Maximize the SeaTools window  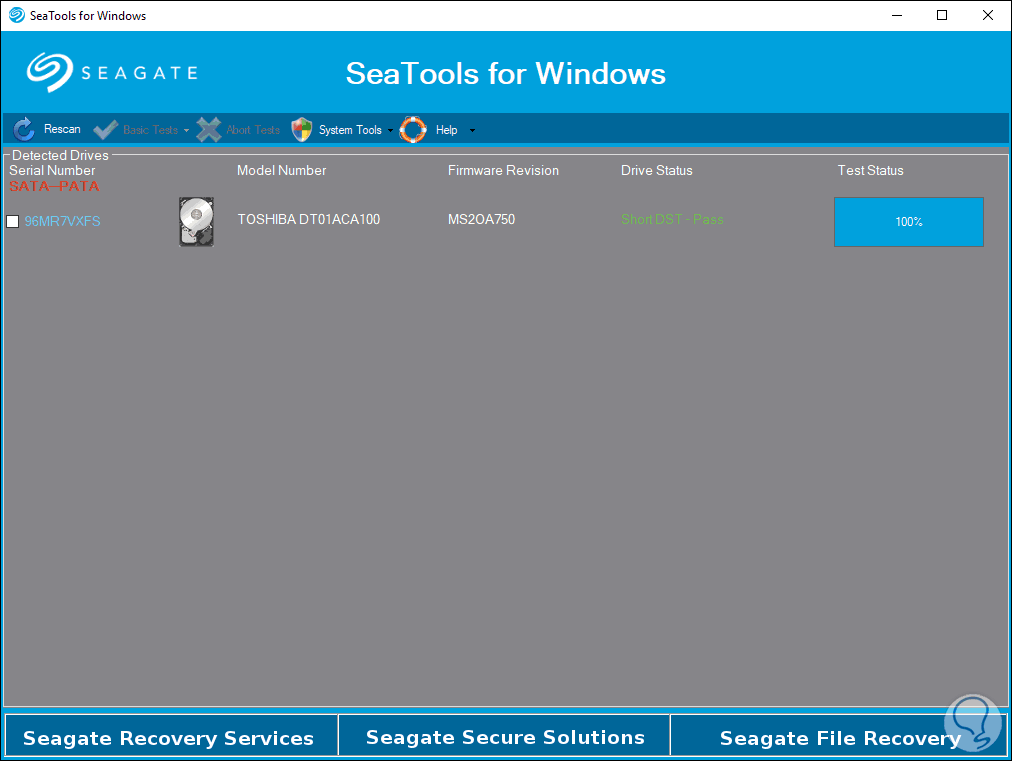[942, 15]
